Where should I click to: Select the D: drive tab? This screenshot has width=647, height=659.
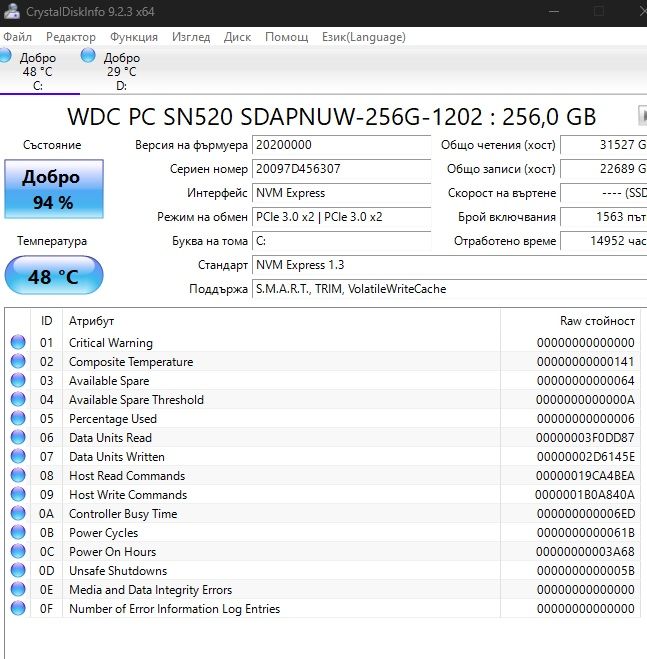click(x=121, y=71)
